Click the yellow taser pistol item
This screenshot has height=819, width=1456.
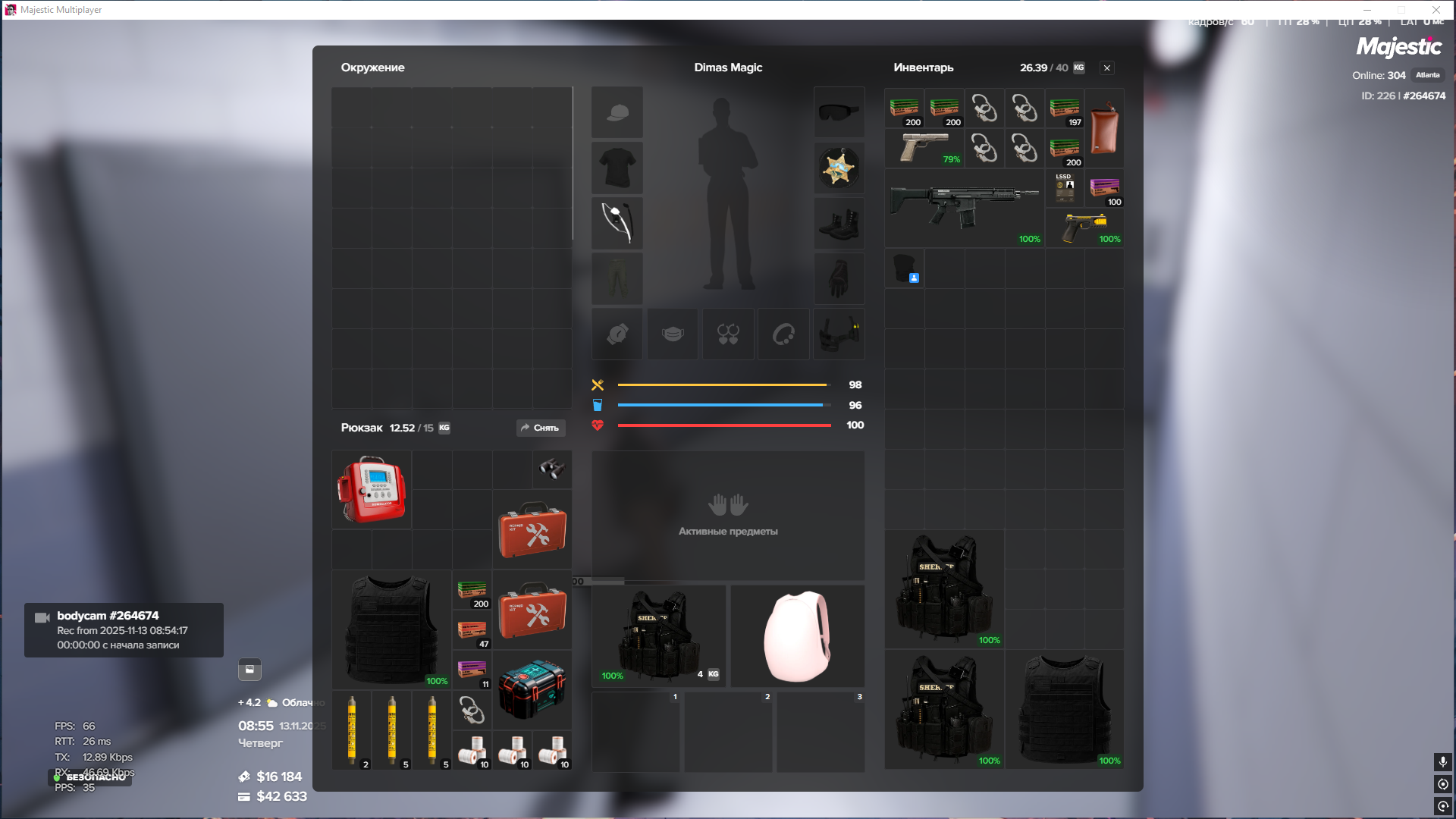pyautogui.click(x=1084, y=227)
